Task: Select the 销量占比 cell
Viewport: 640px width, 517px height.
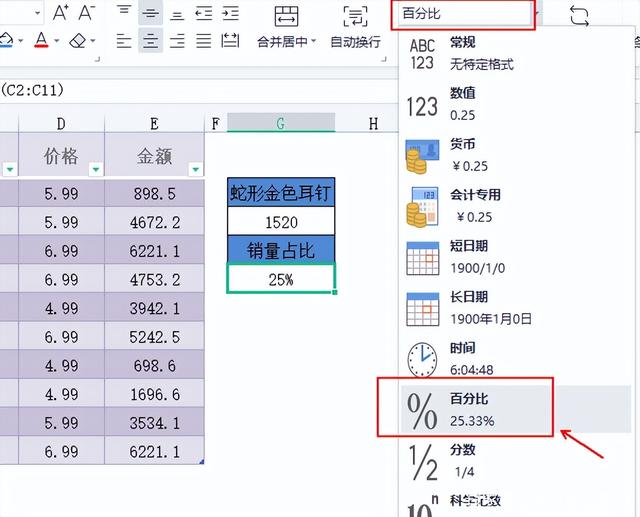Action: 281,250
